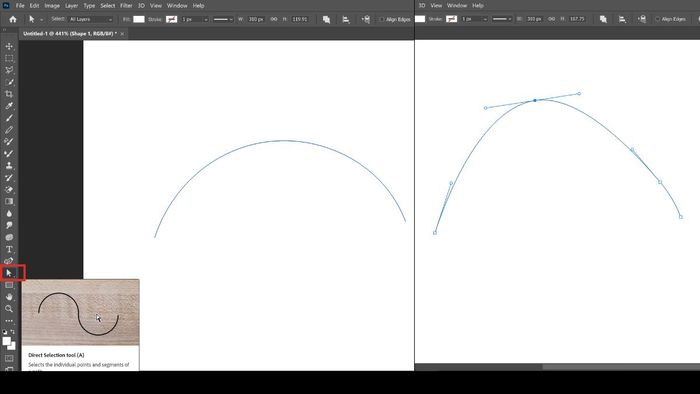Open stroke line style dropdown, anchor-handles window

(x=502, y=19)
